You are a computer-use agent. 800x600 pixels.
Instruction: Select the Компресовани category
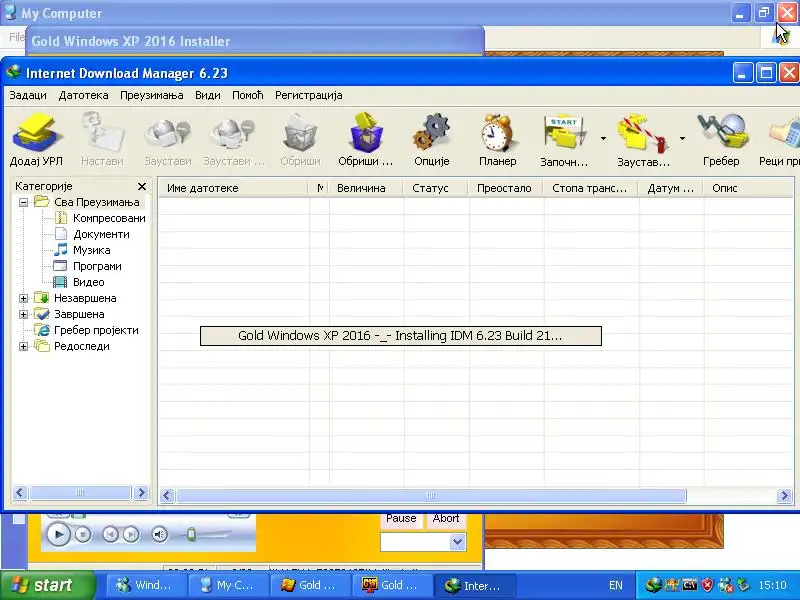109,218
